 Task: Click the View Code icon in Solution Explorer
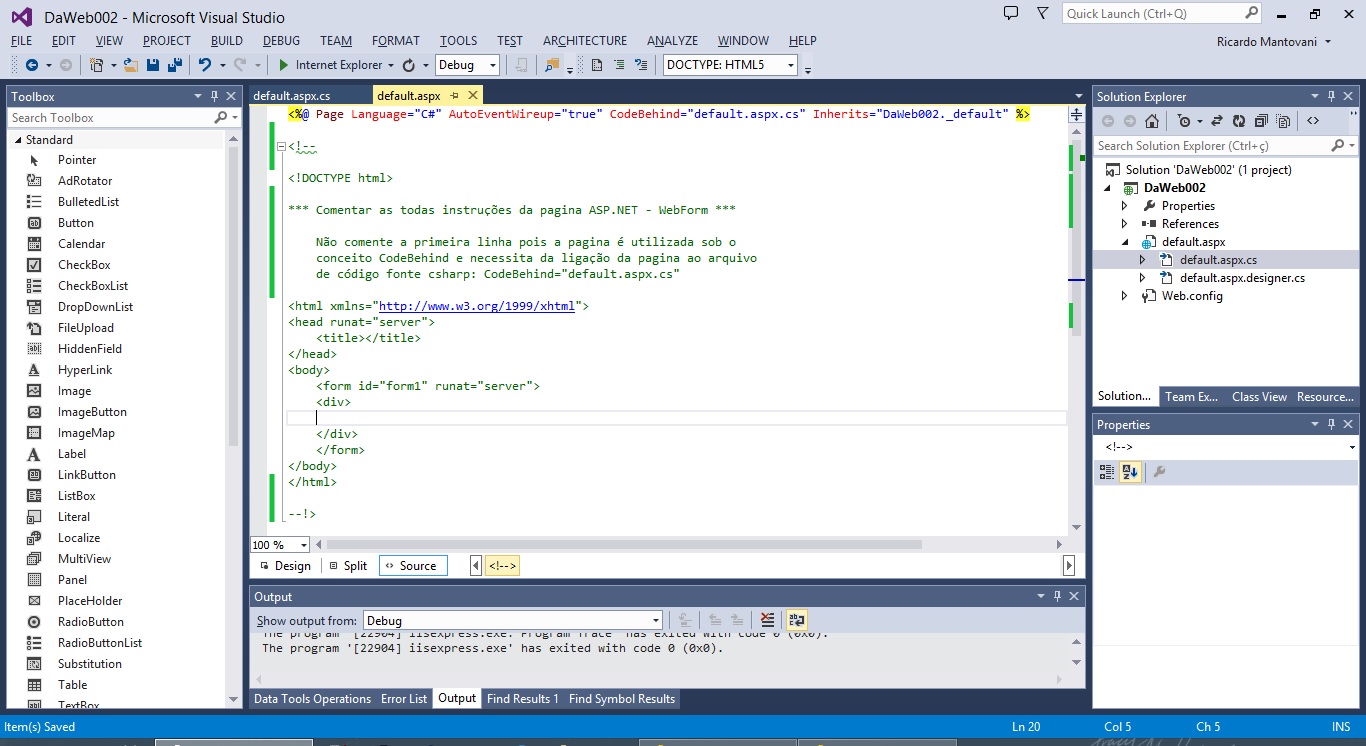[x=1313, y=121]
